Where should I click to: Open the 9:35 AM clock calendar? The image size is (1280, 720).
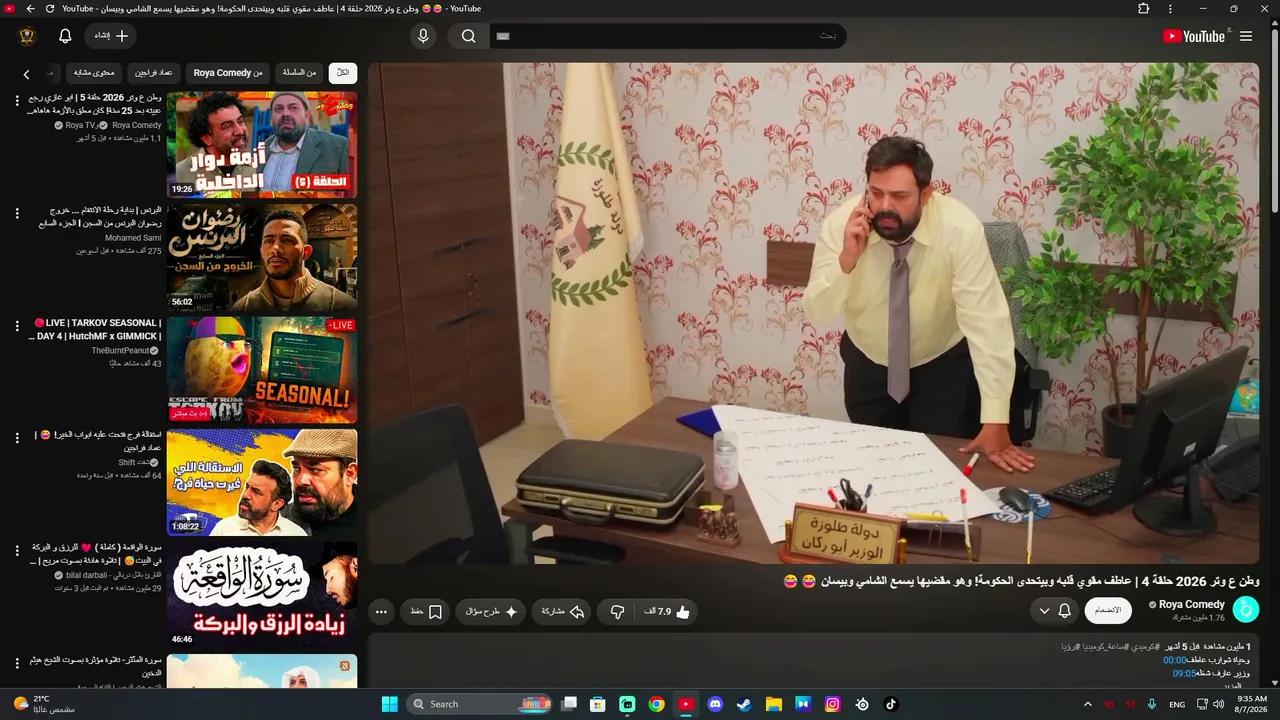click(x=1252, y=704)
